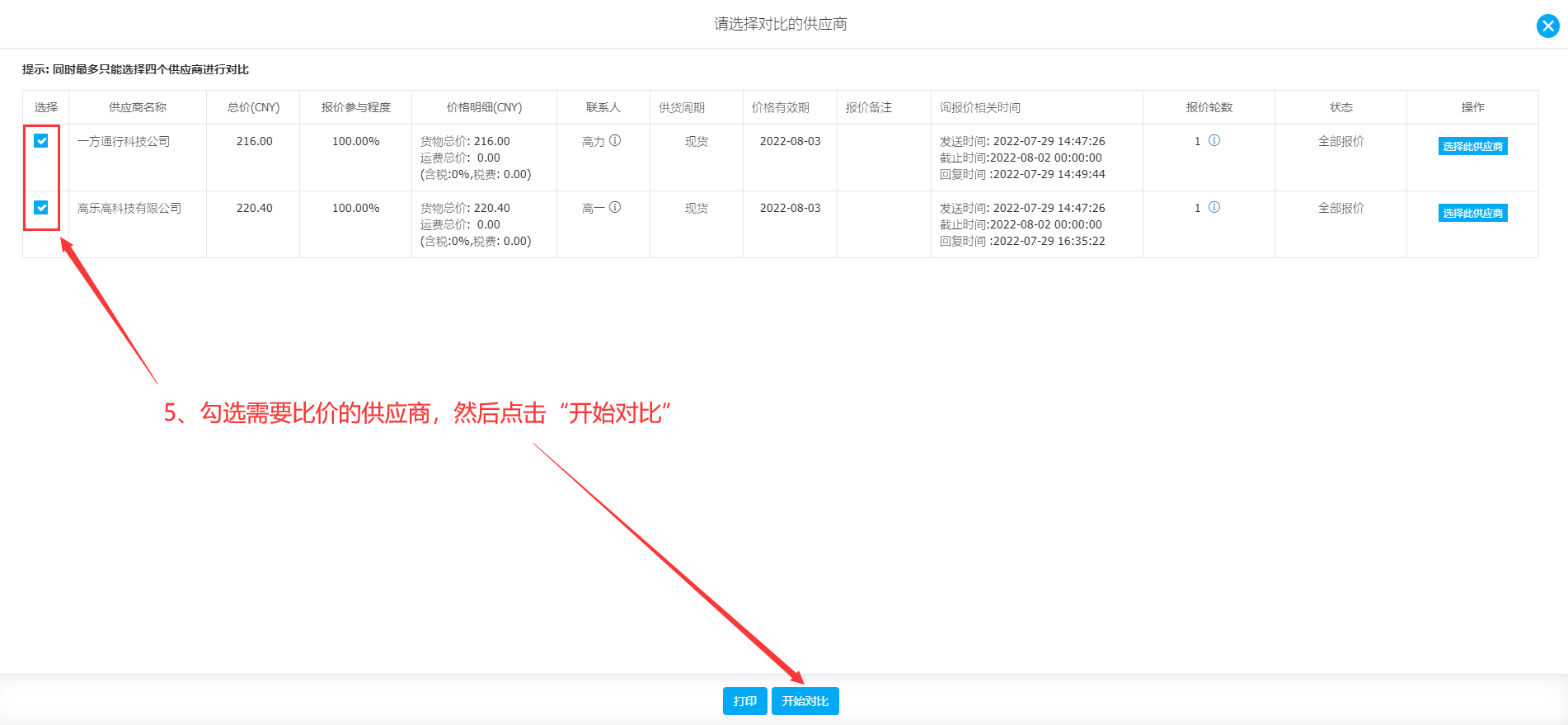Select the hint about four suppliers maximum

(x=135, y=69)
